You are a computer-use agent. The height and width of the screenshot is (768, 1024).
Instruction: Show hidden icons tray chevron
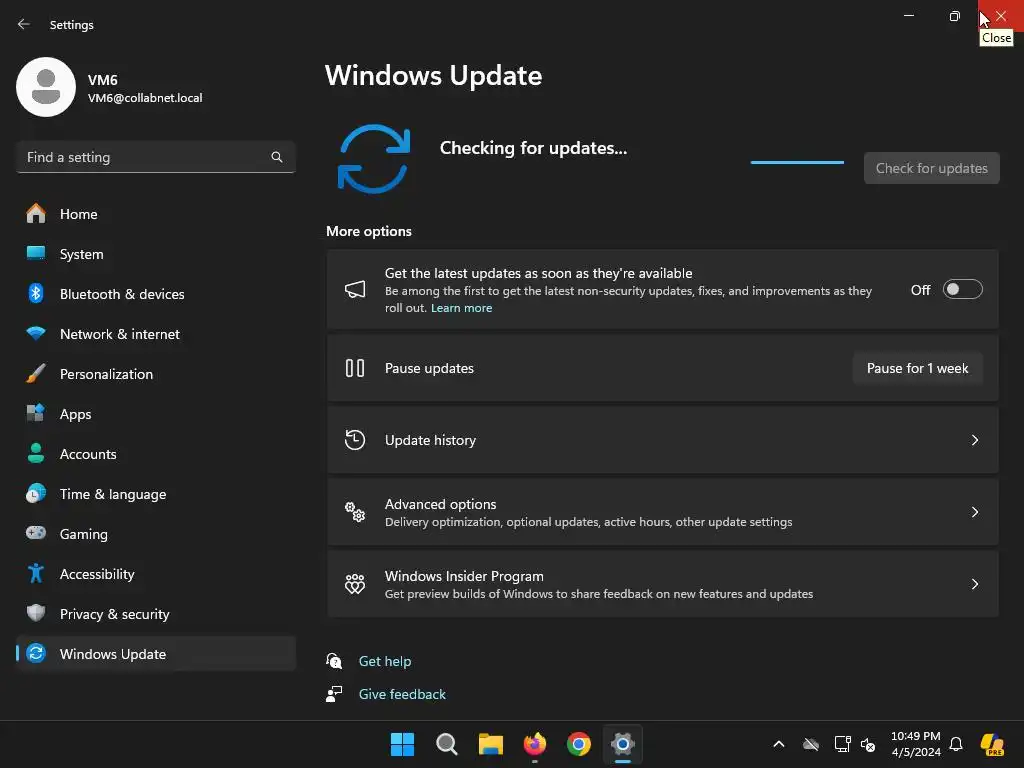coord(778,744)
